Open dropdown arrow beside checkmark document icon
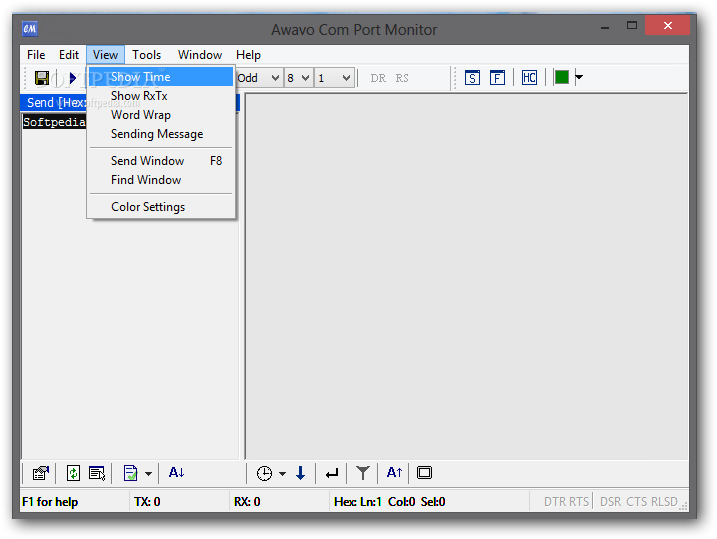 [149, 474]
